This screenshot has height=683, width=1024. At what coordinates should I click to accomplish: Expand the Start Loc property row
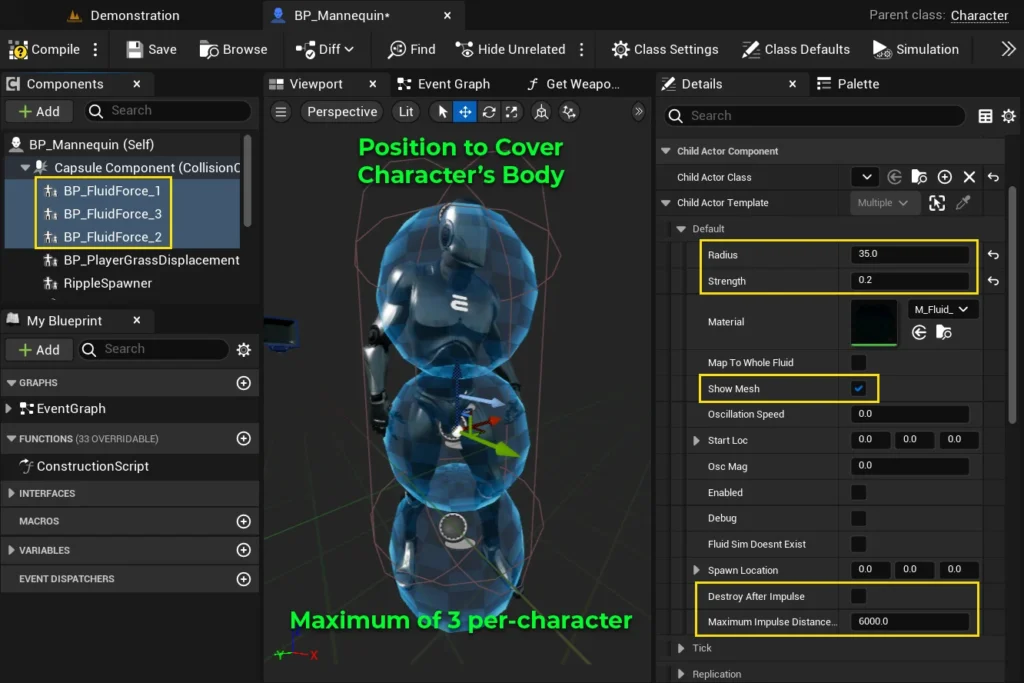coord(697,440)
